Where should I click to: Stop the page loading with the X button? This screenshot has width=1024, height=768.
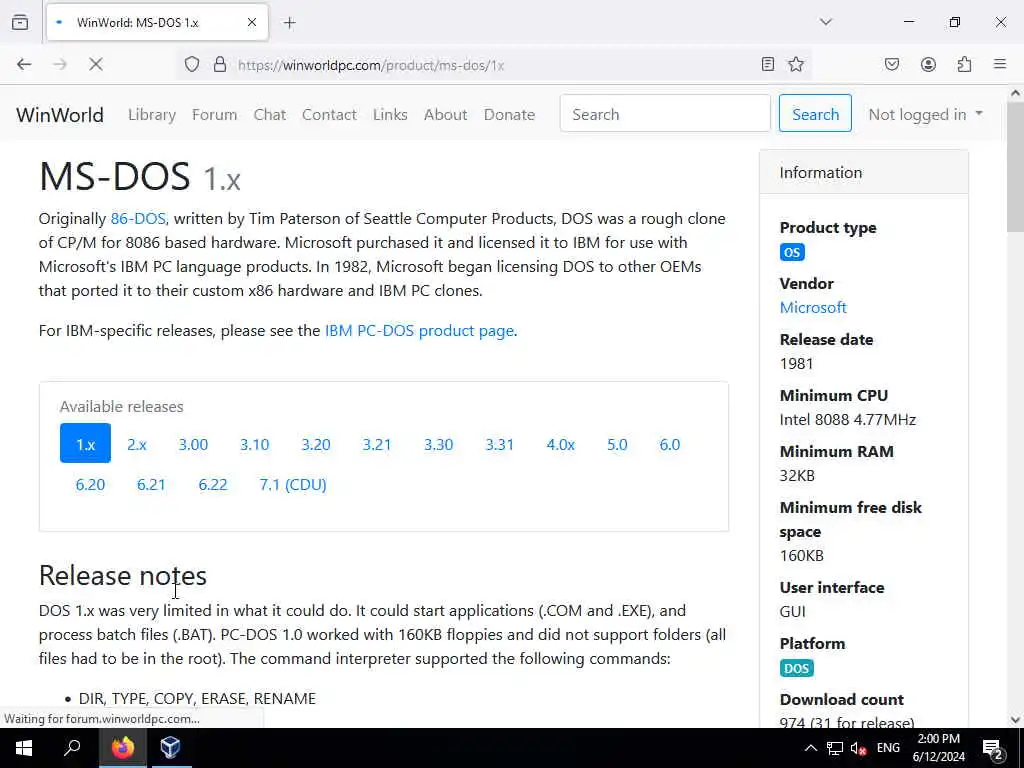(x=96, y=64)
